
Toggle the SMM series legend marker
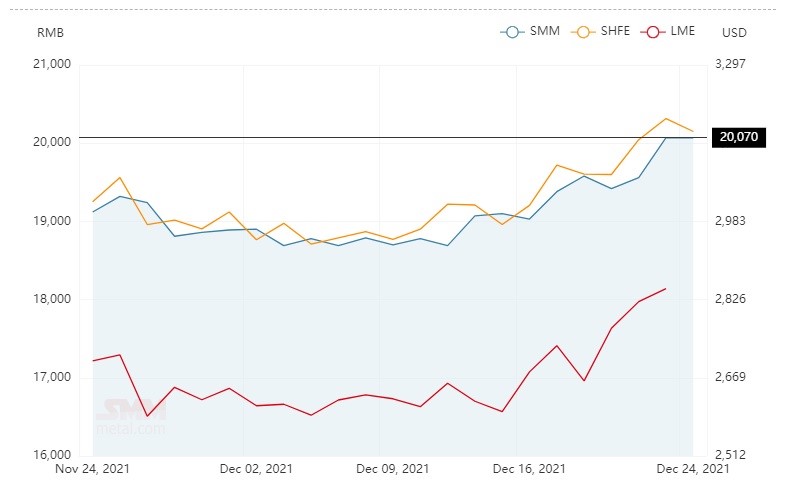coord(512,32)
